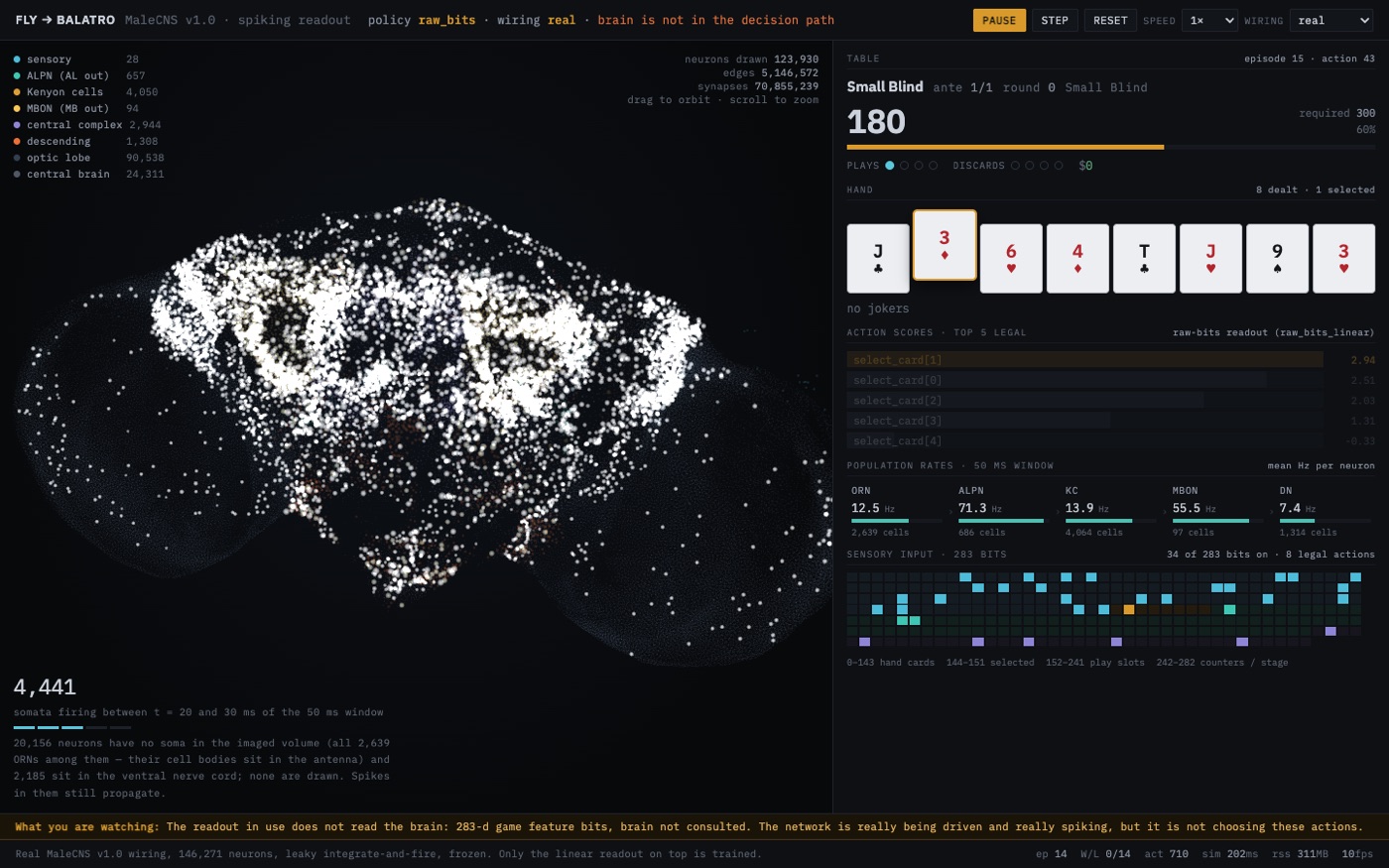
Task: Pick the Jack of hearts card
Action: 1210,258
